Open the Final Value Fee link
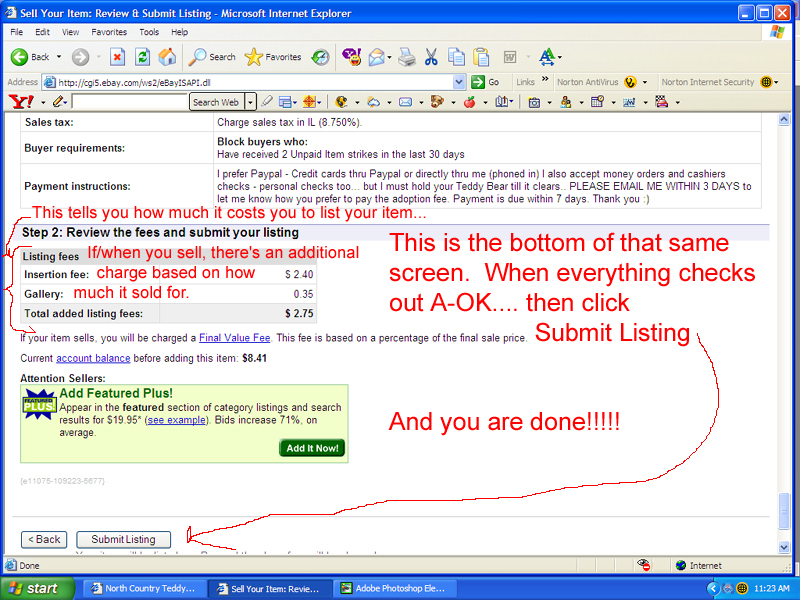The height and width of the screenshot is (600, 800). (236, 338)
